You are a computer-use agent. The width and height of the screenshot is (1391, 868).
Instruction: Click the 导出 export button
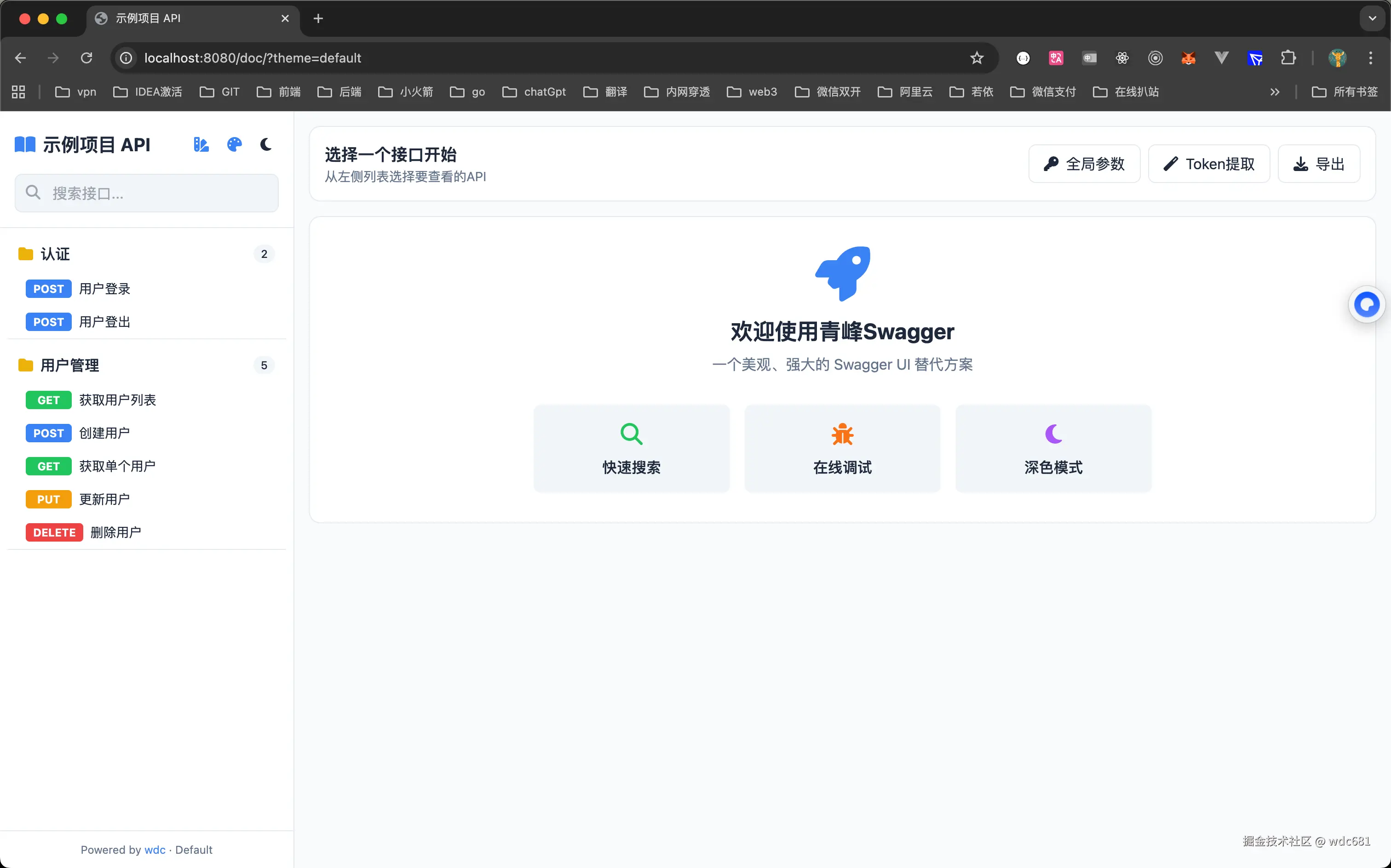pyautogui.click(x=1319, y=164)
